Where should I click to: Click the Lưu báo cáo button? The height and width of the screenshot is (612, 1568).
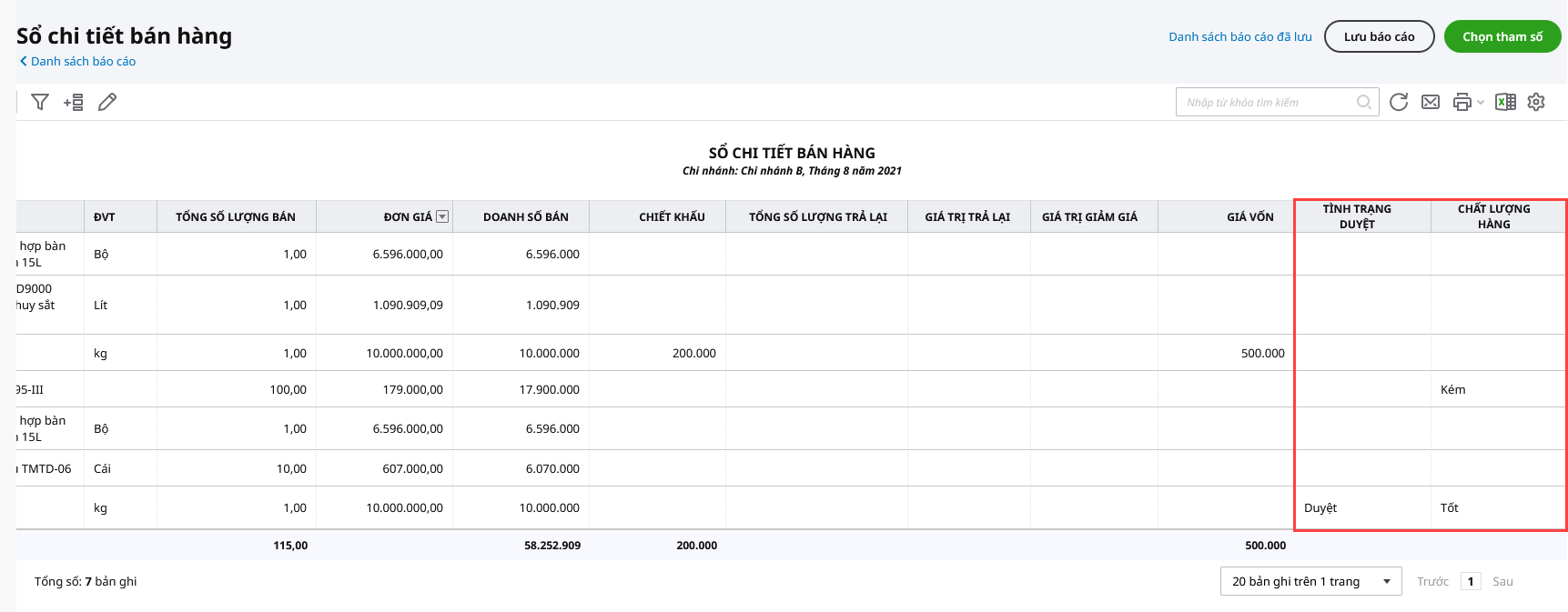pyautogui.click(x=1379, y=36)
